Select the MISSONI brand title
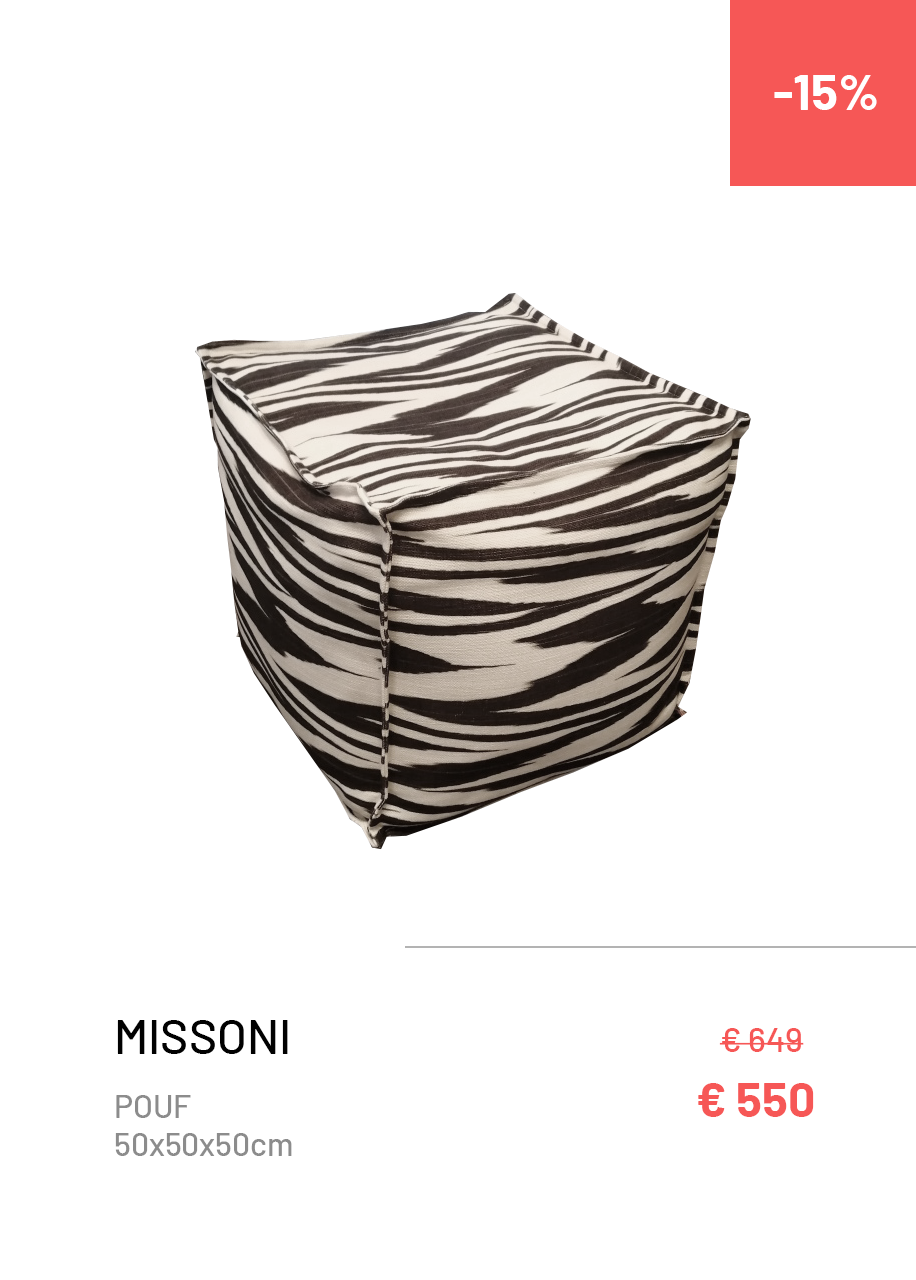The width and height of the screenshot is (916, 1280). tap(202, 1038)
